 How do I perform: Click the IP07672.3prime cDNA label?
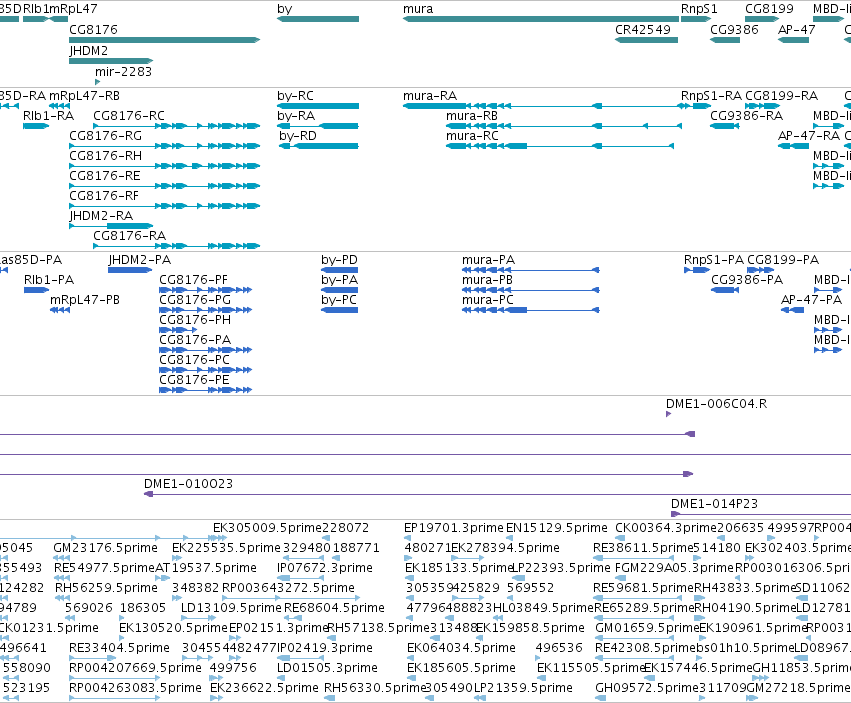[325, 568]
